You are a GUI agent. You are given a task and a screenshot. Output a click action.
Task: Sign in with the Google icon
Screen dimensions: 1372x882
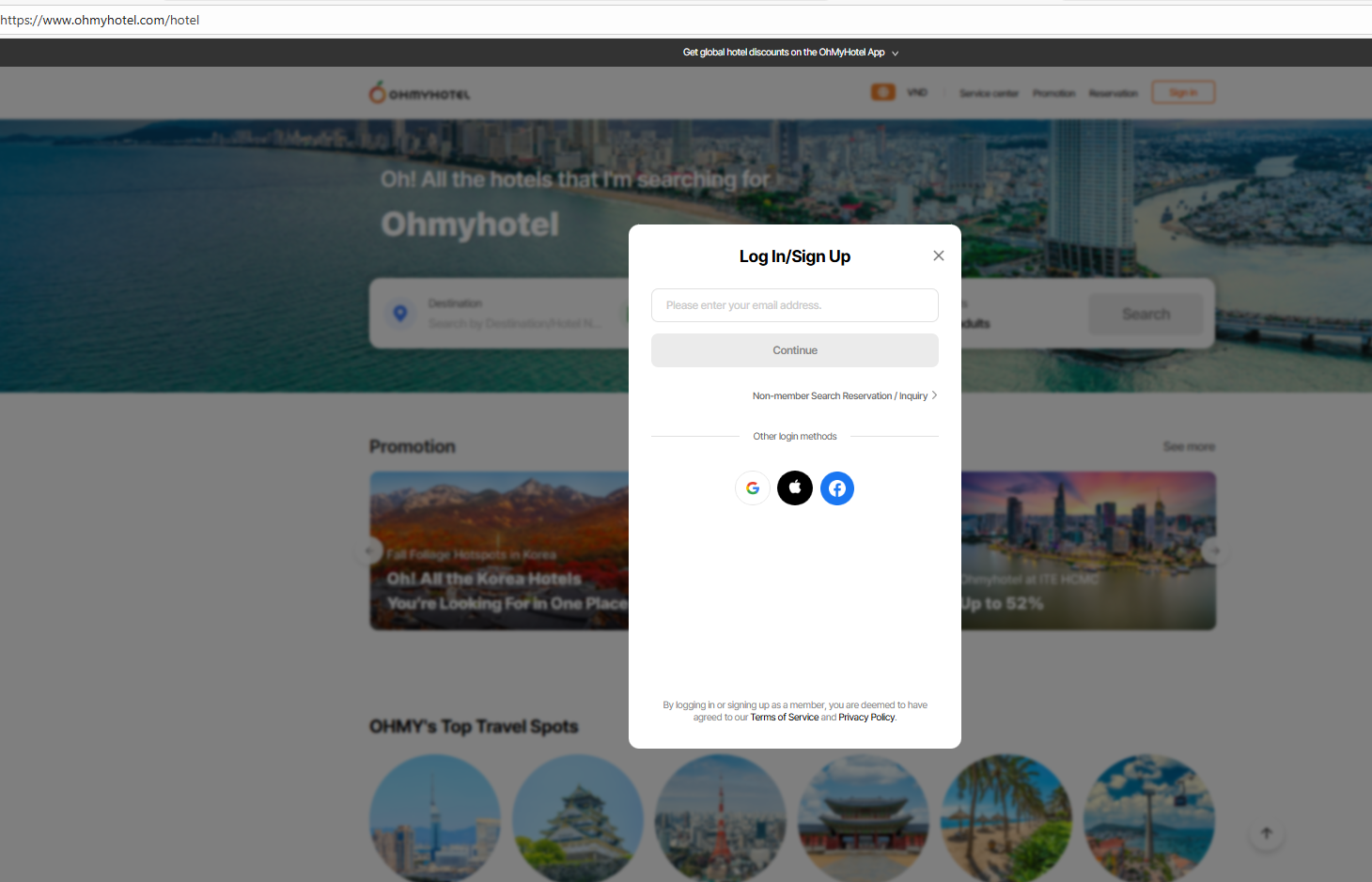tap(753, 488)
